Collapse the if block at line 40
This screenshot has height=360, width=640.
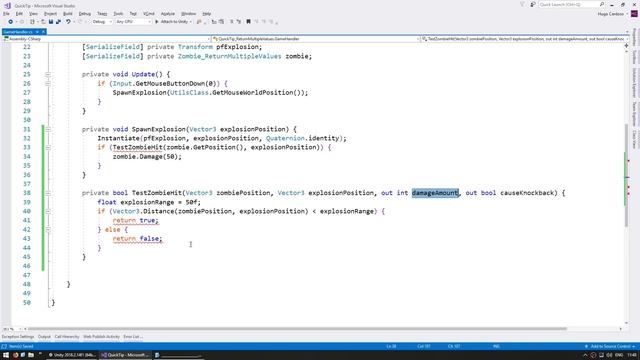(x=48, y=211)
